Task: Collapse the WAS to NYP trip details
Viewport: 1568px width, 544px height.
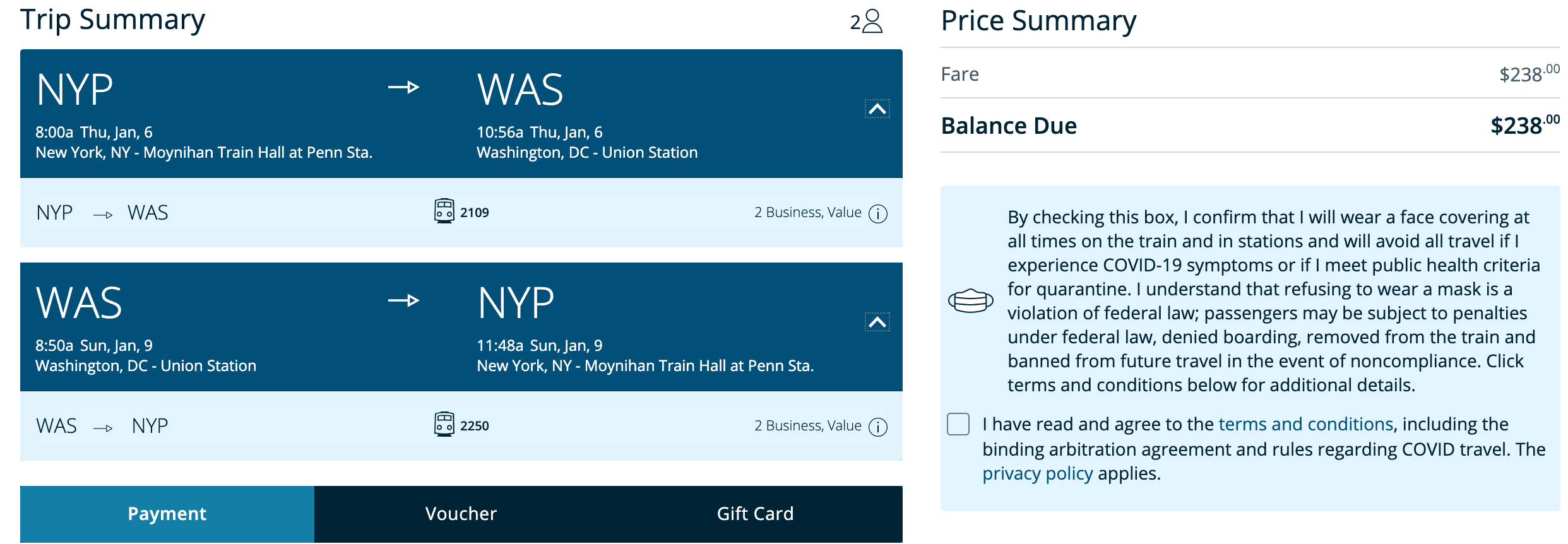Action: coord(877,322)
